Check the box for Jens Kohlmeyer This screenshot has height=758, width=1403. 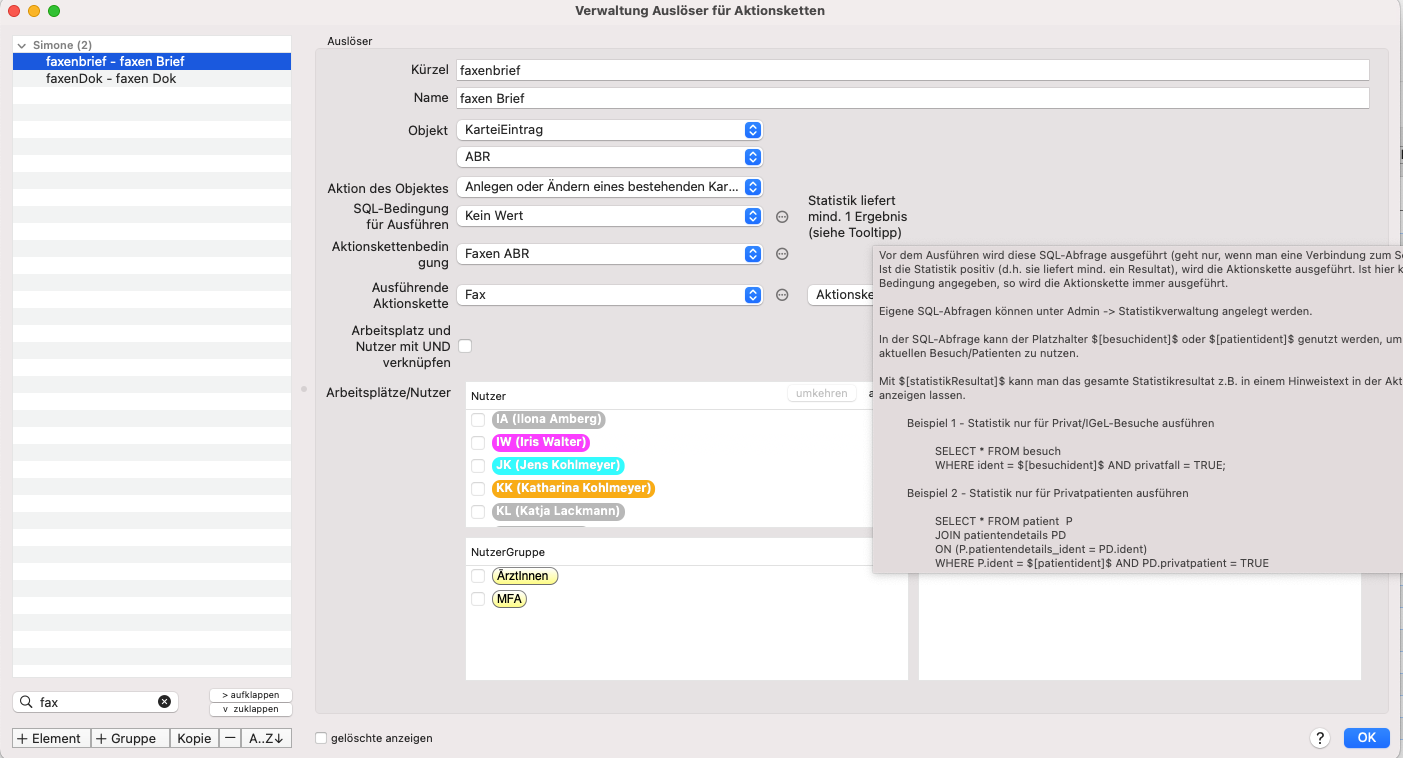tap(478, 466)
